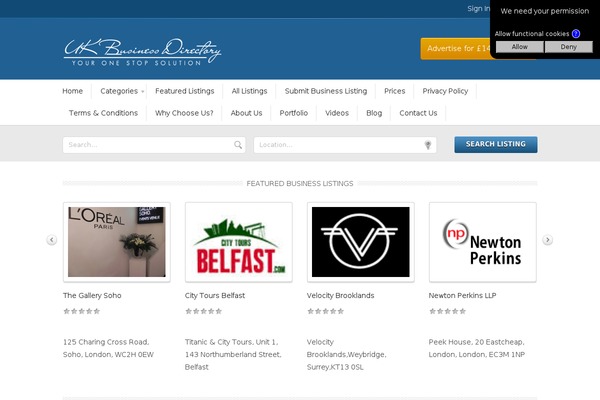The image size is (600, 400).
Task: Open Velocity Brooklands logo thumbnail
Action: [x=360, y=242]
